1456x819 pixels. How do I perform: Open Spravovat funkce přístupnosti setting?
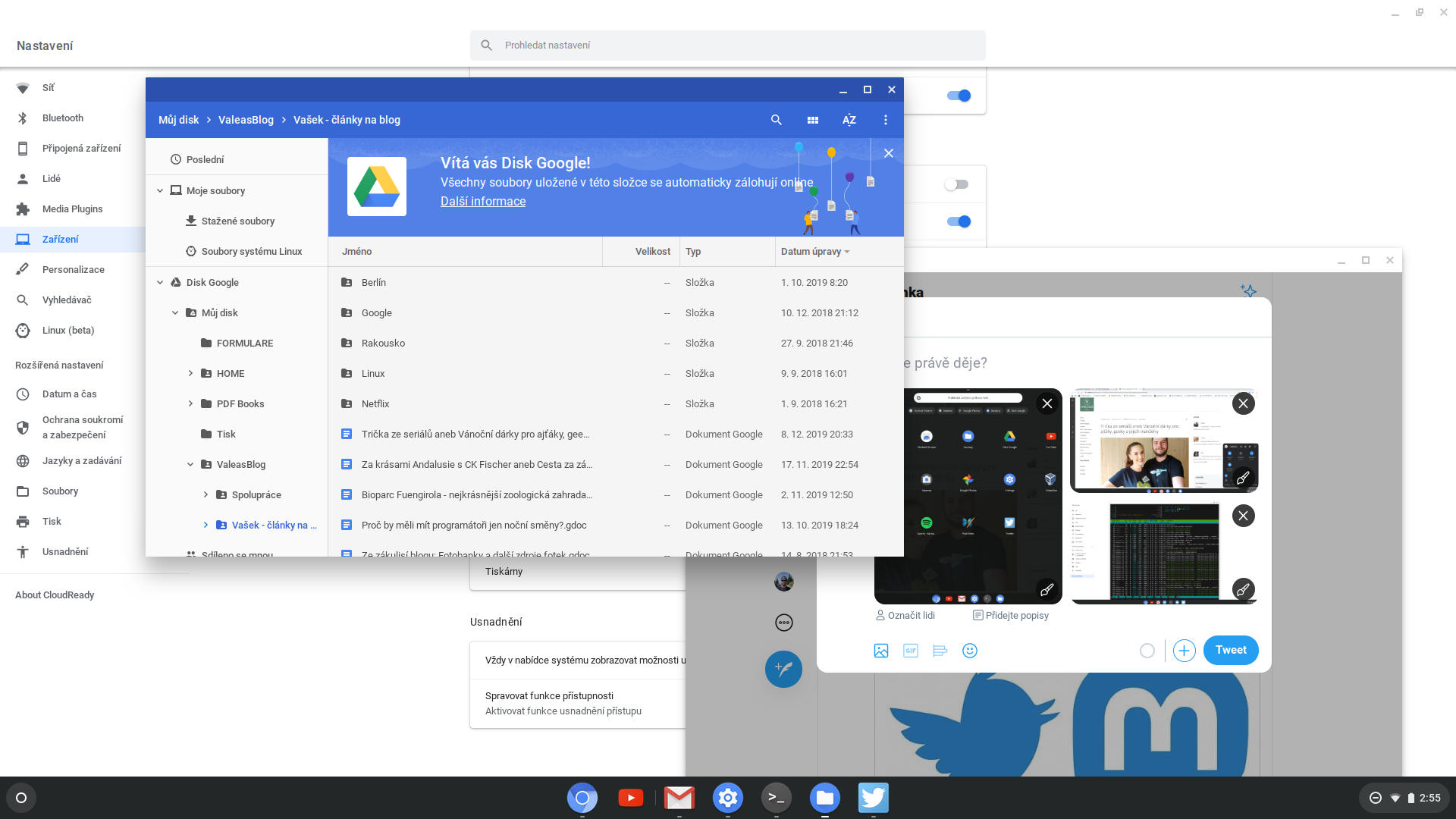[x=578, y=704]
